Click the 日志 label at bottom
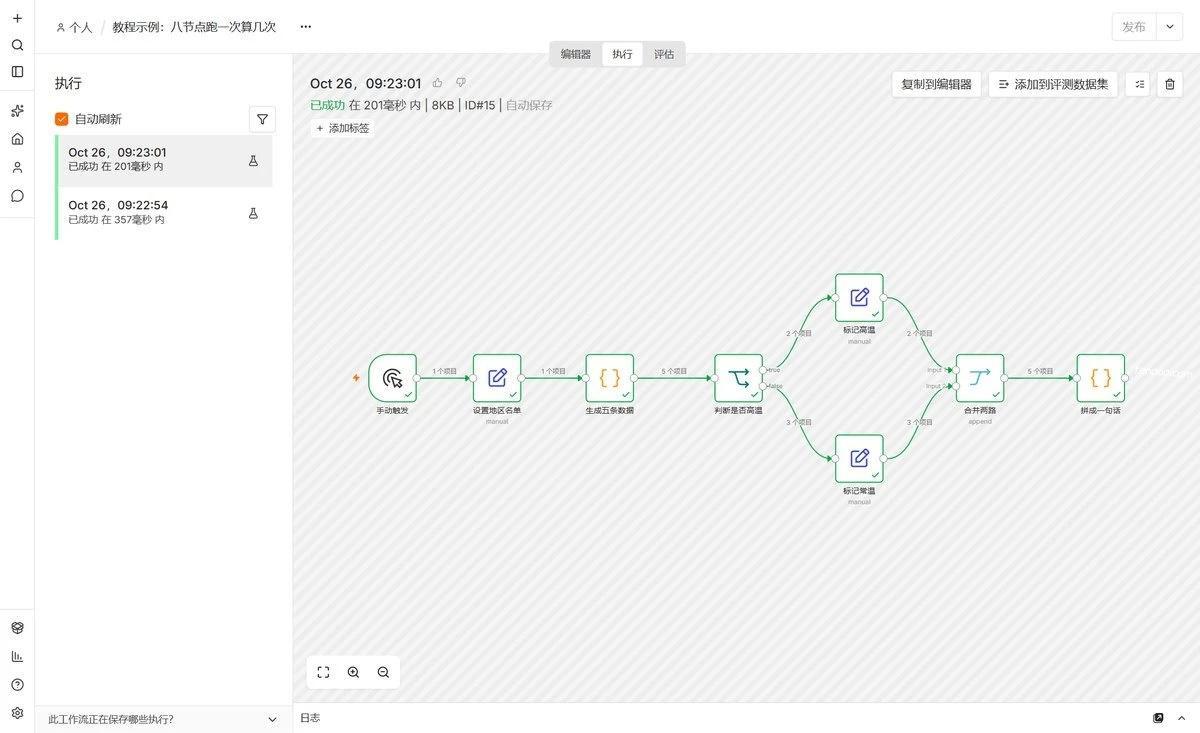 310,718
